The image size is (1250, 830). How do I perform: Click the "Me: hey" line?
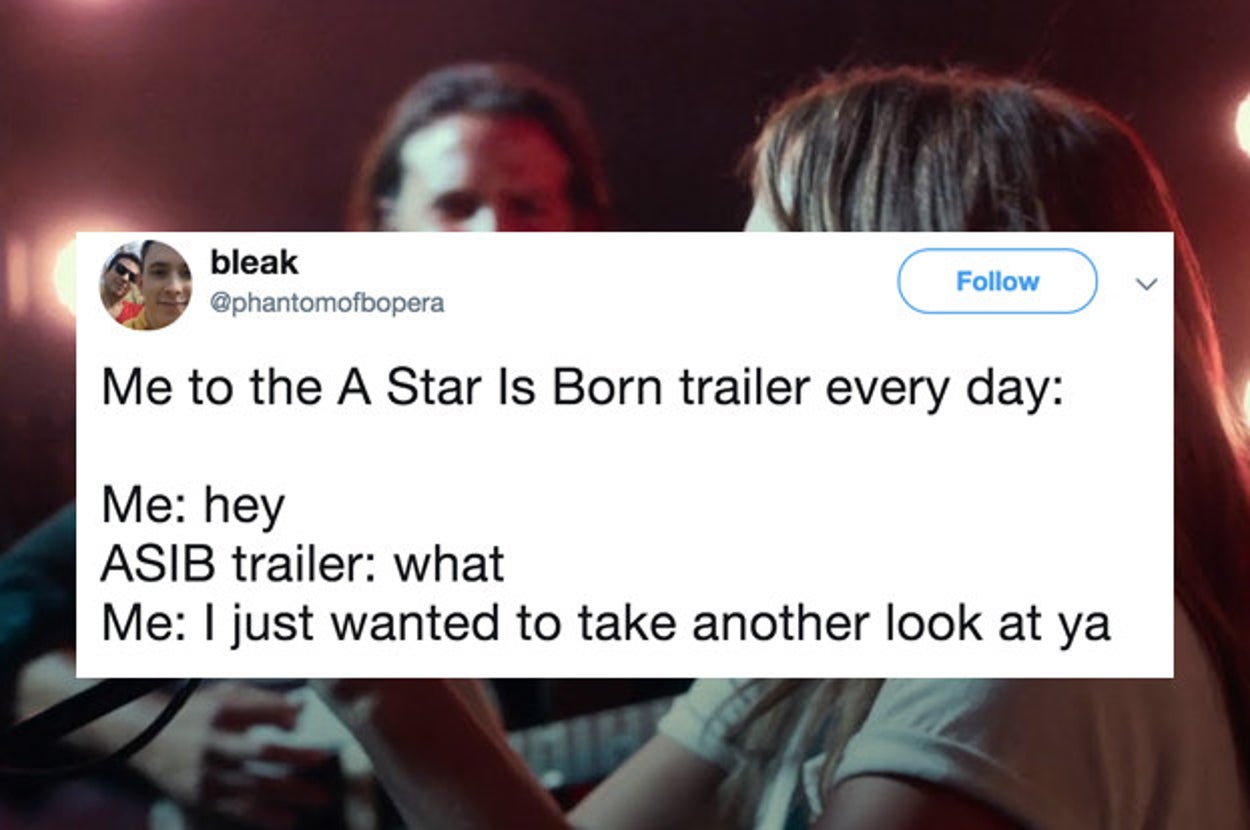pyautogui.click(x=192, y=507)
